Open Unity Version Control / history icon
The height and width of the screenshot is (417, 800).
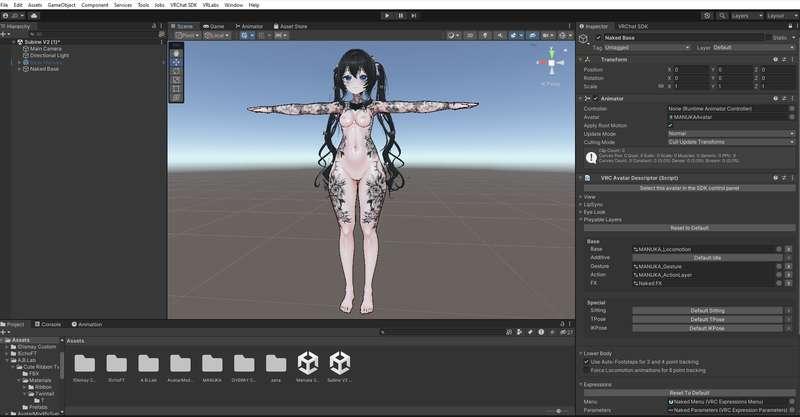tap(707, 16)
